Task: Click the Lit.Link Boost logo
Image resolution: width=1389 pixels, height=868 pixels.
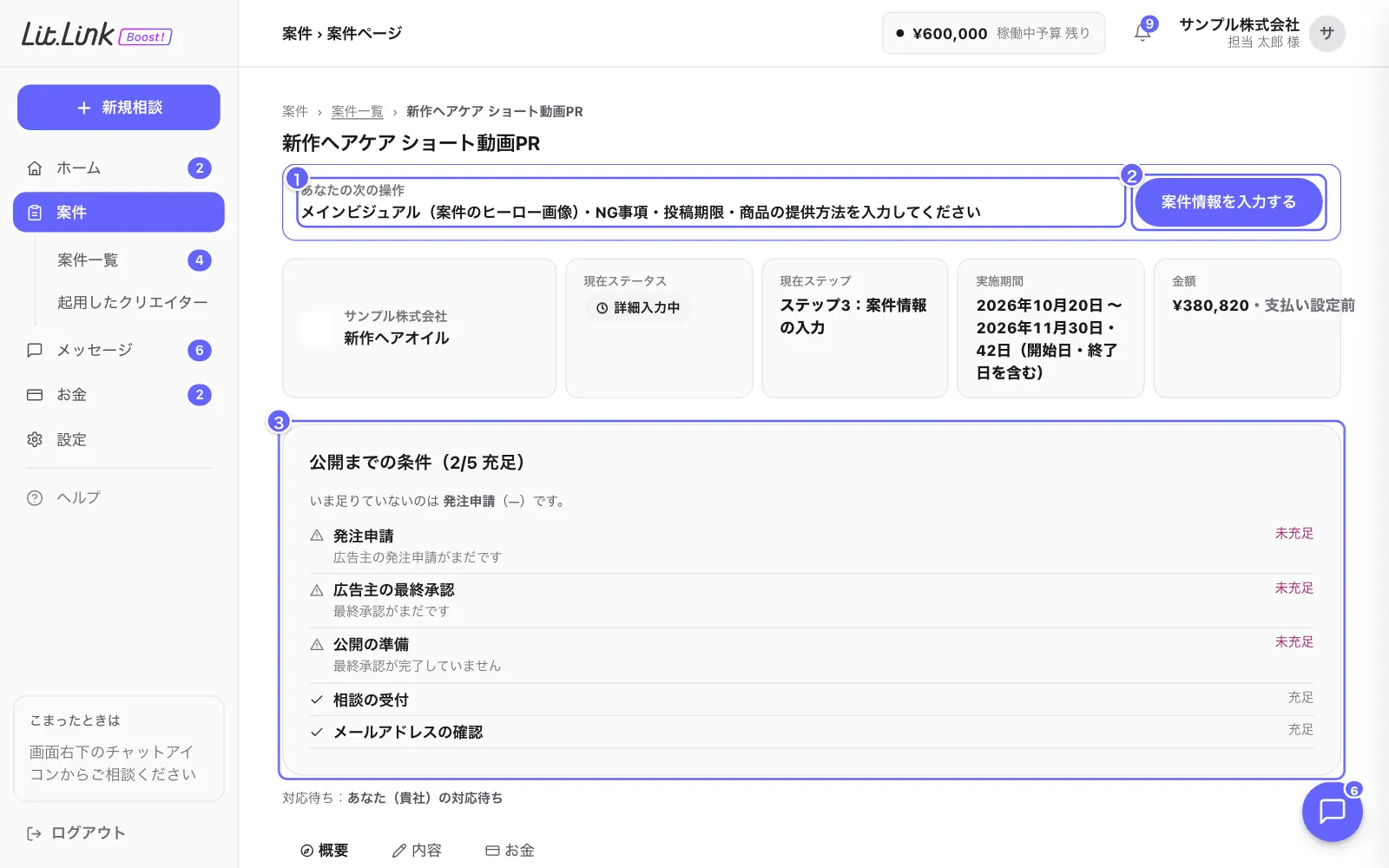Action: 96,34
